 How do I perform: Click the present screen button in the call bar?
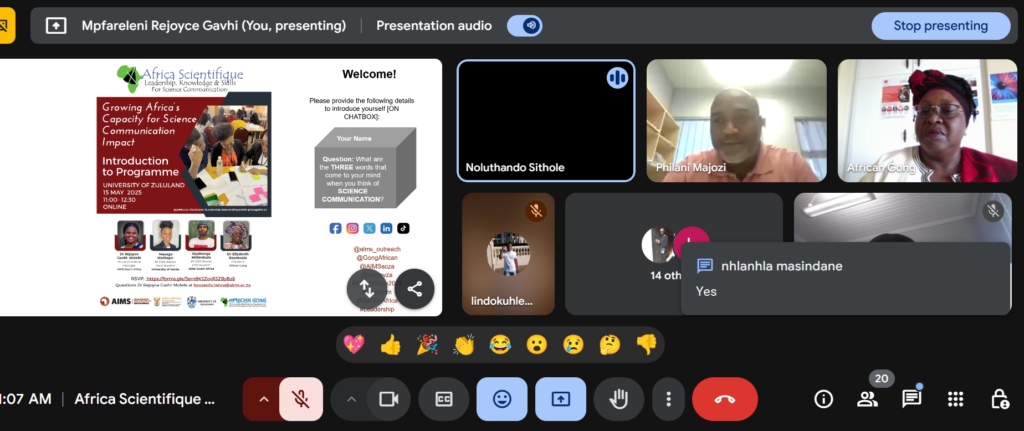click(560, 399)
